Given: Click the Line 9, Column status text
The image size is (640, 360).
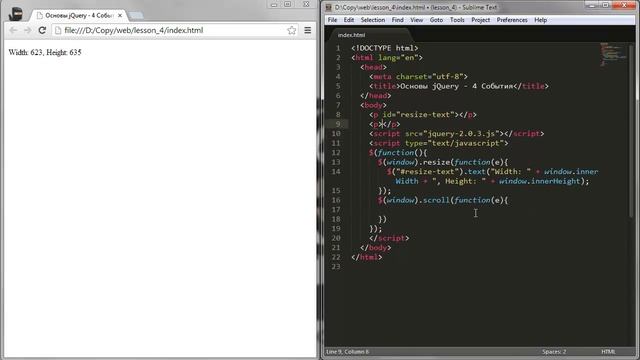Looking at the screenshot, I should [x=347, y=352].
